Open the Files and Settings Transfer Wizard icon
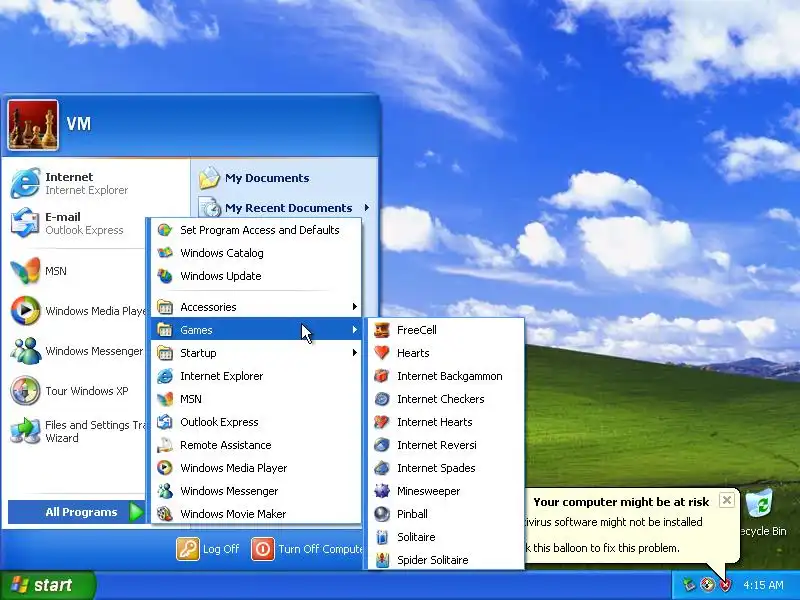 point(25,431)
